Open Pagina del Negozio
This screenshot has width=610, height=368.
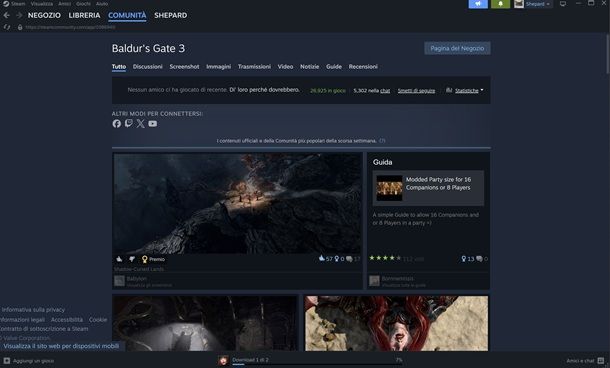(x=457, y=48)
